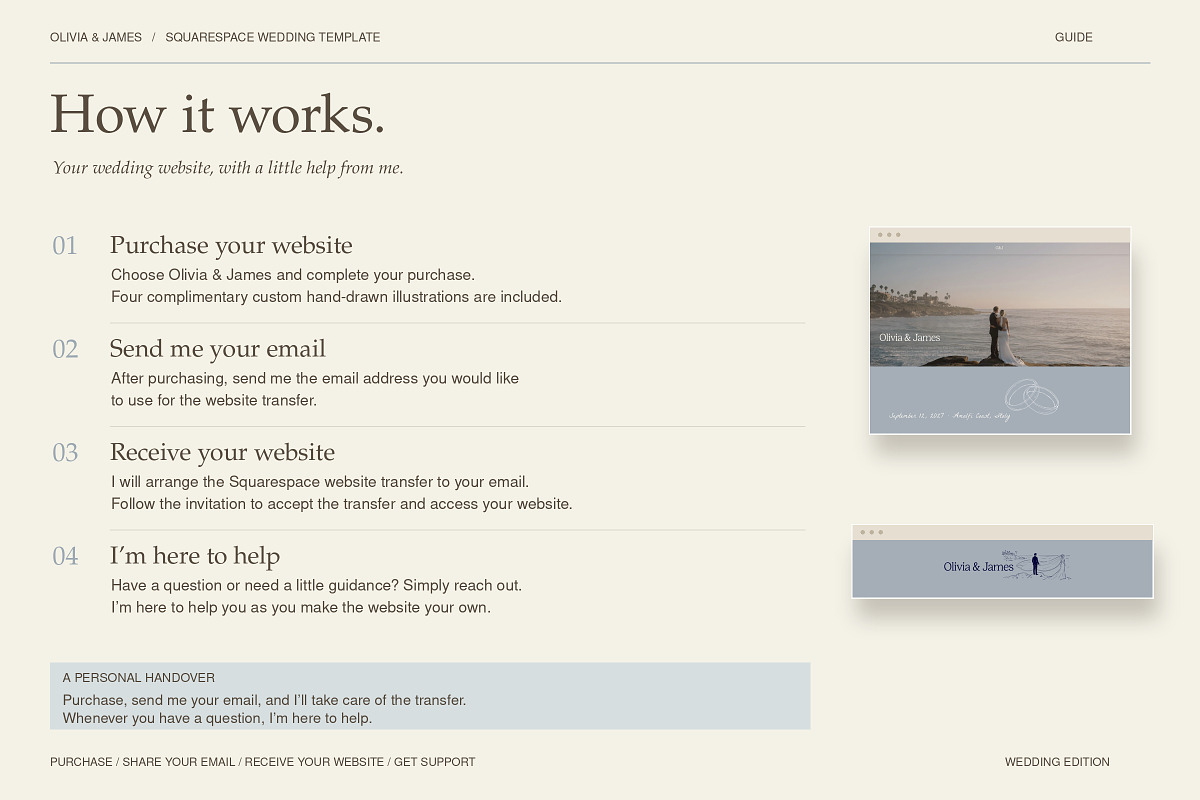Click the couple illustration in lower preview
Viewport: 1200px width, 800px height.
tap(1036, 565)
